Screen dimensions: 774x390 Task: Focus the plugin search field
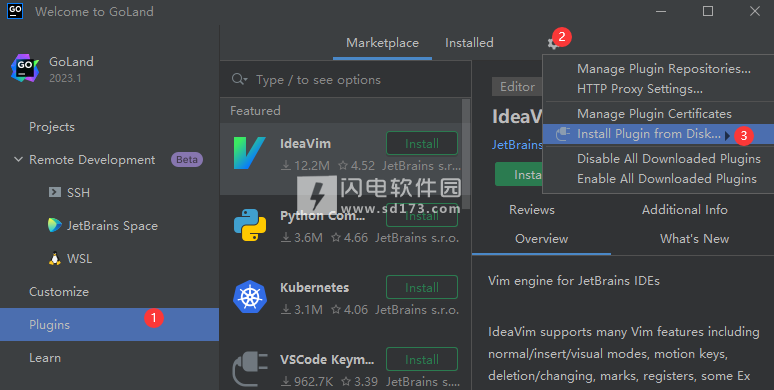point(346,79)
